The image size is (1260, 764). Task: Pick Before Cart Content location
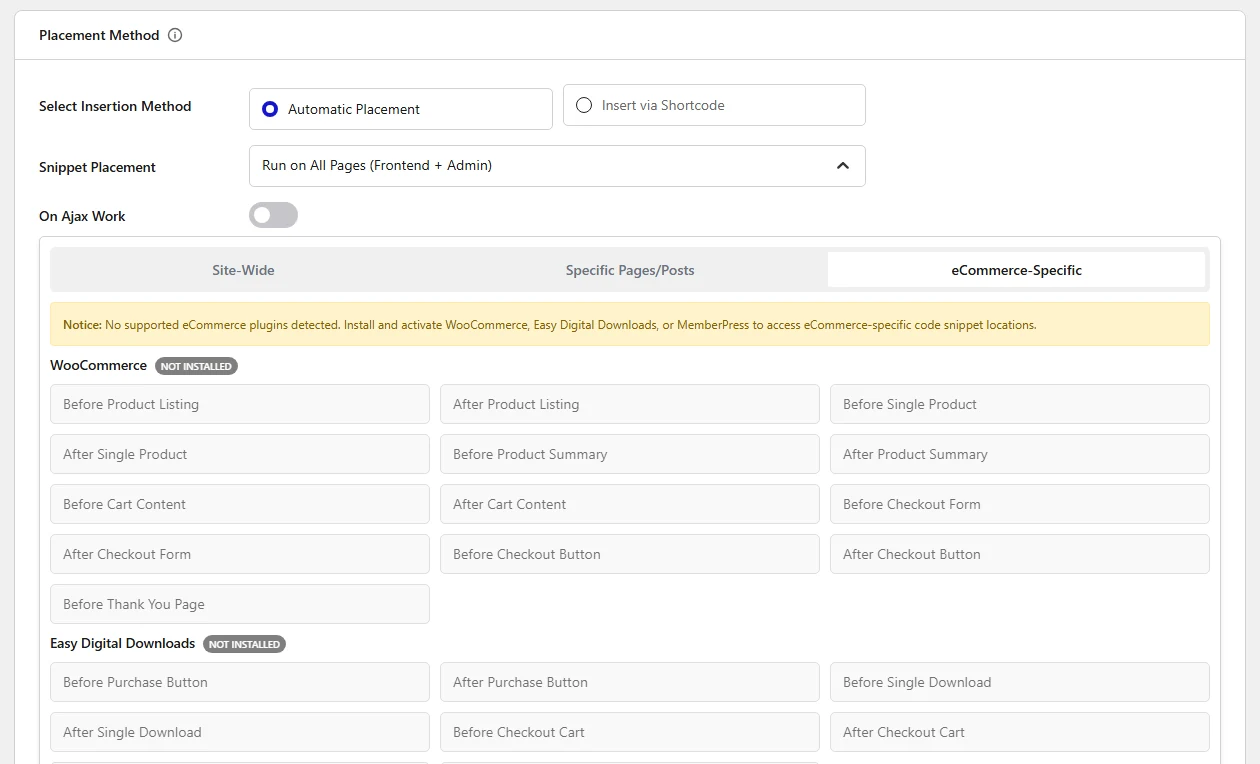tap(240, 504)
